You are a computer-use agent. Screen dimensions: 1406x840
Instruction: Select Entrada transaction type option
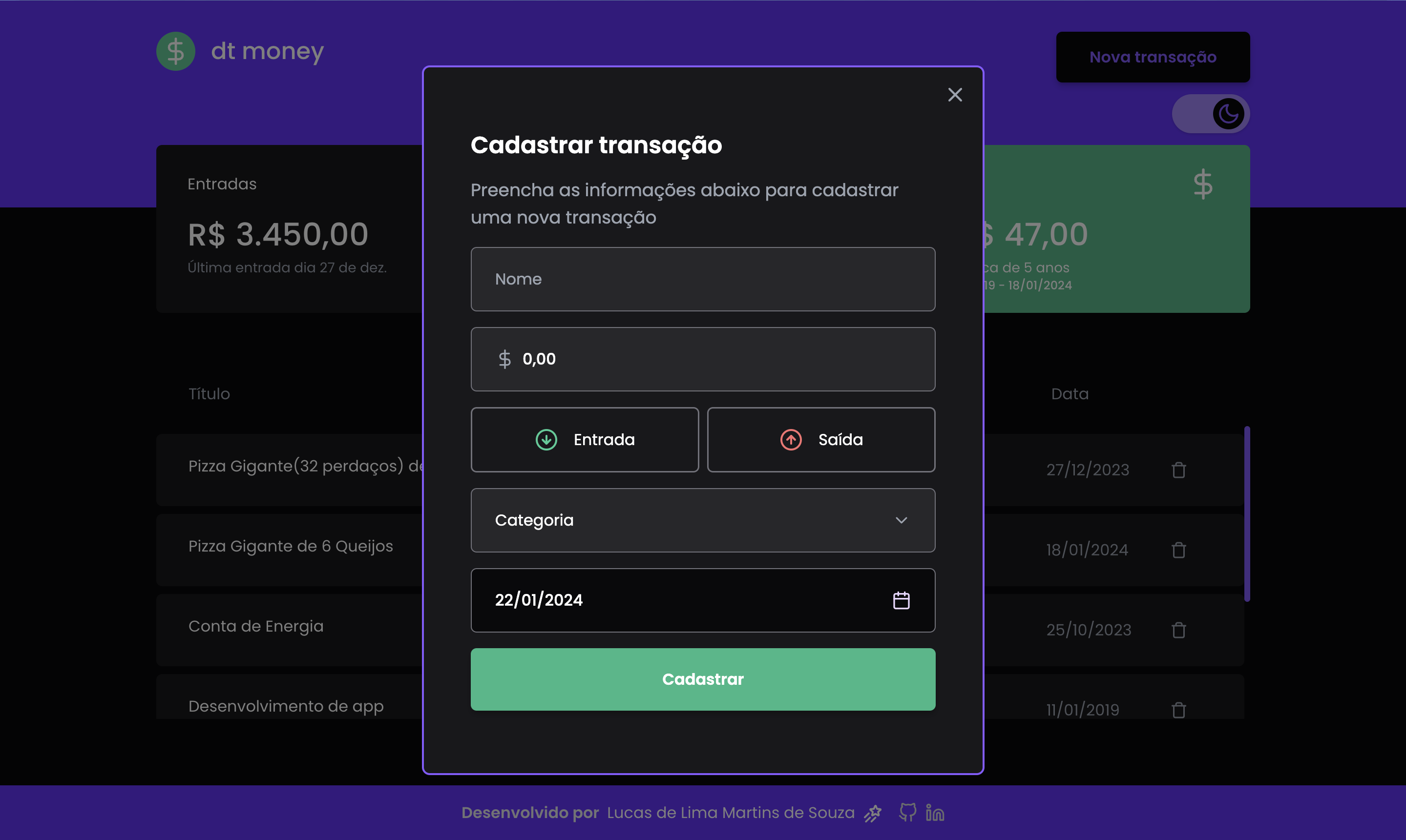(x=584, y=439)
